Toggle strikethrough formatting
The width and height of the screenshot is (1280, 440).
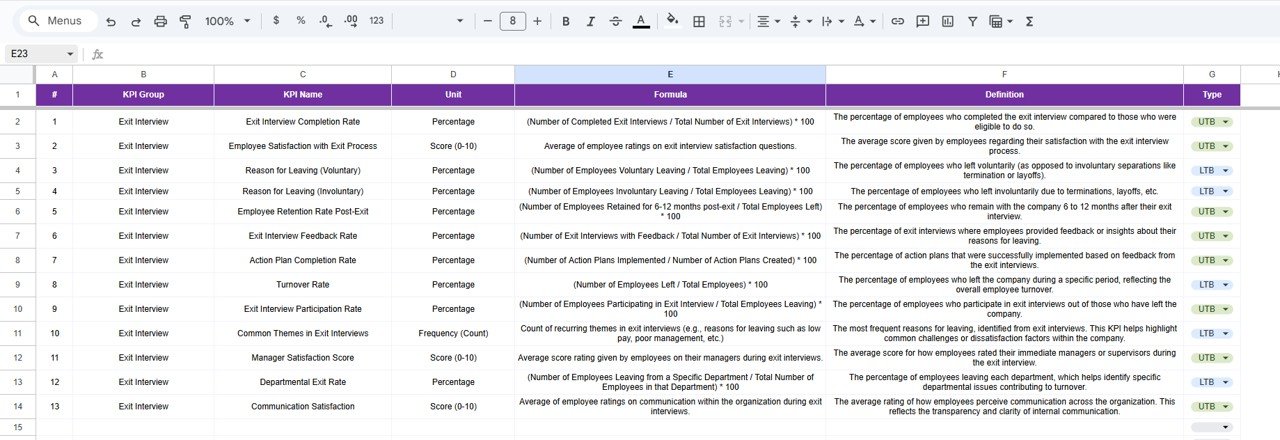click(615, 21)
